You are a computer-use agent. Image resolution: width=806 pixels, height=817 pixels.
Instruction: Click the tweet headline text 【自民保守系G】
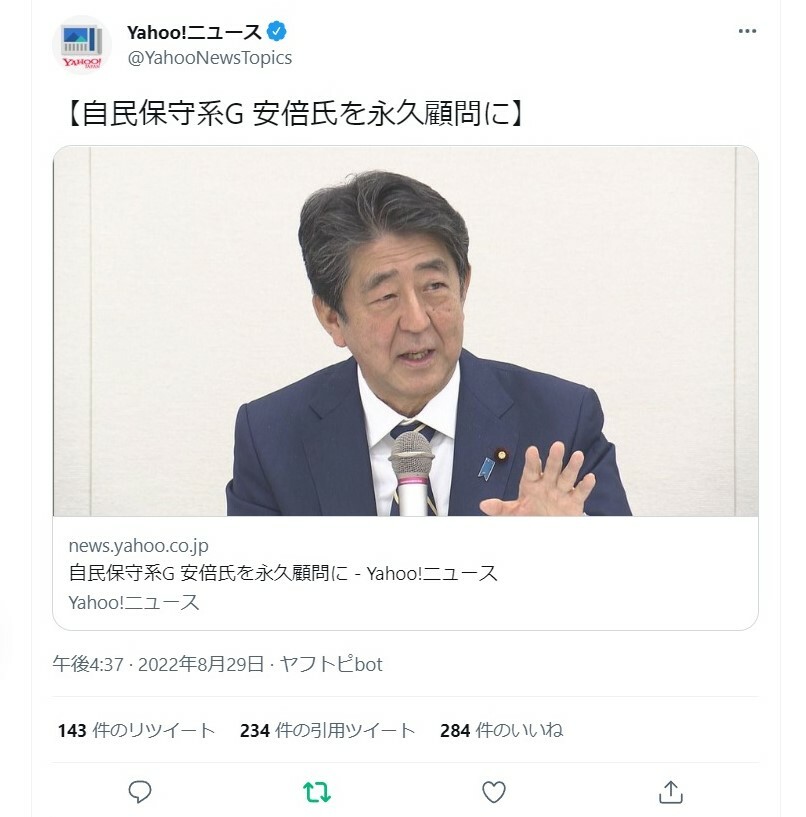coord(293,113)
